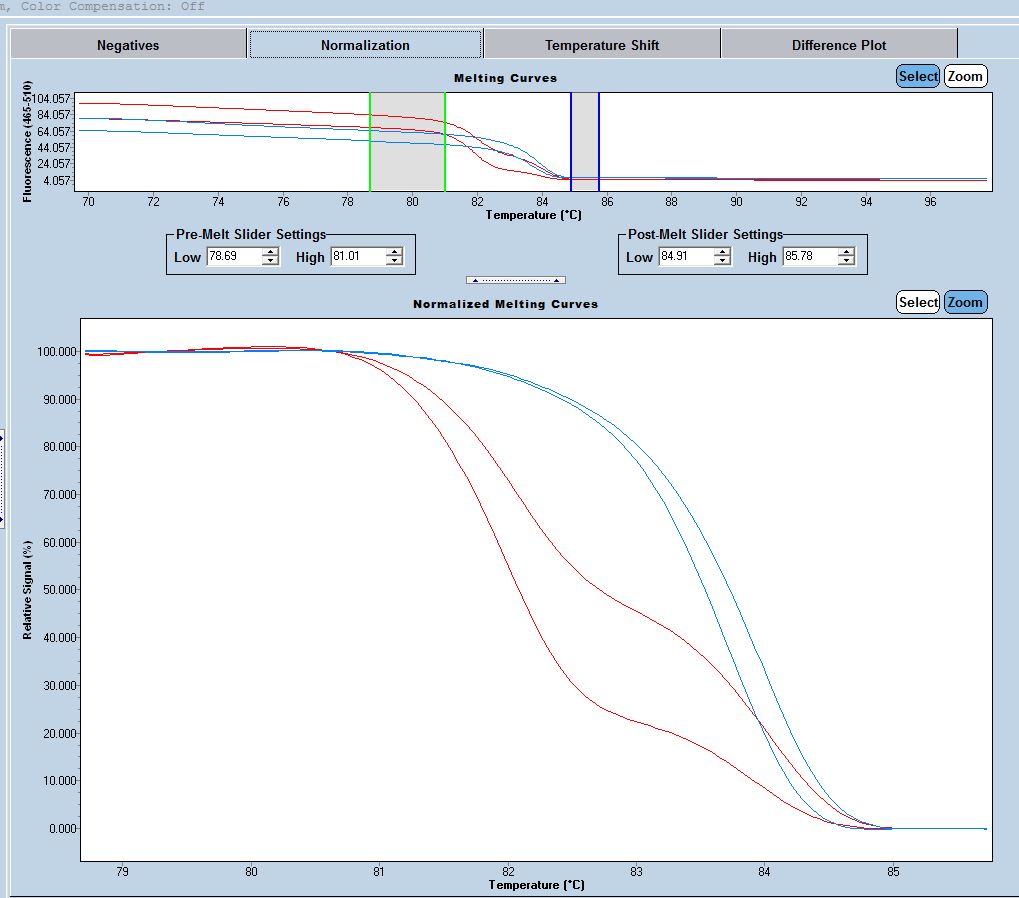The image size is (1019, 898).
Task: Increase the Pre-Melt Low value
Action: (270, 253)
